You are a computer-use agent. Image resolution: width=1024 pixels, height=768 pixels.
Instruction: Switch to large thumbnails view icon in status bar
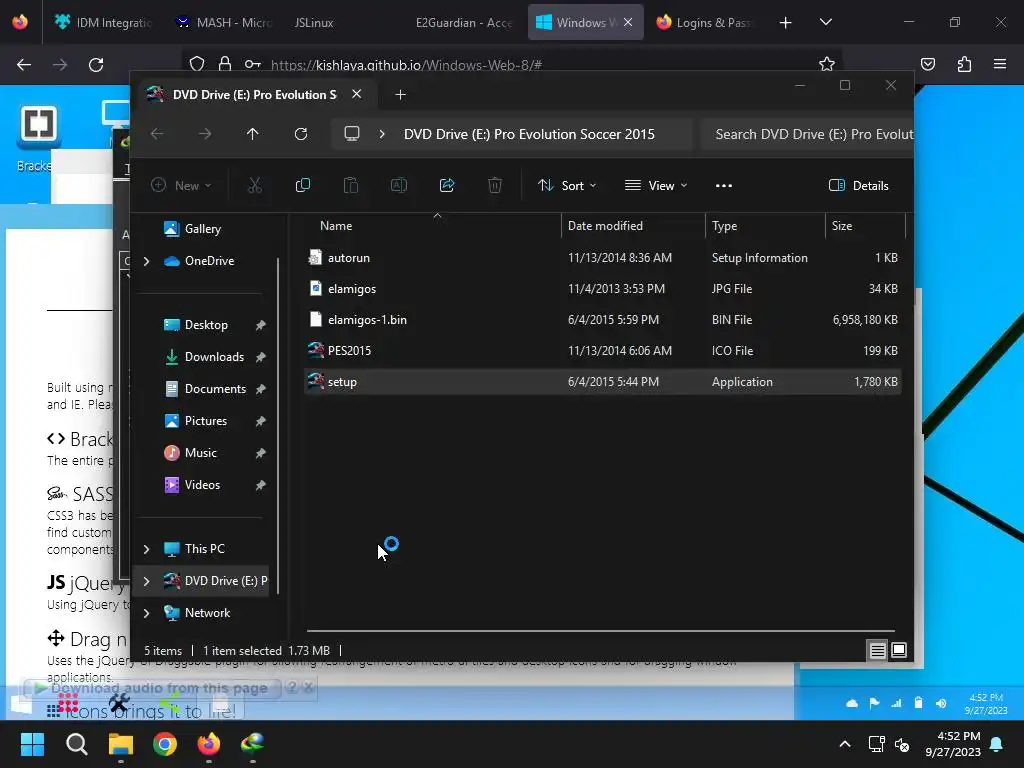click(899, 650)
